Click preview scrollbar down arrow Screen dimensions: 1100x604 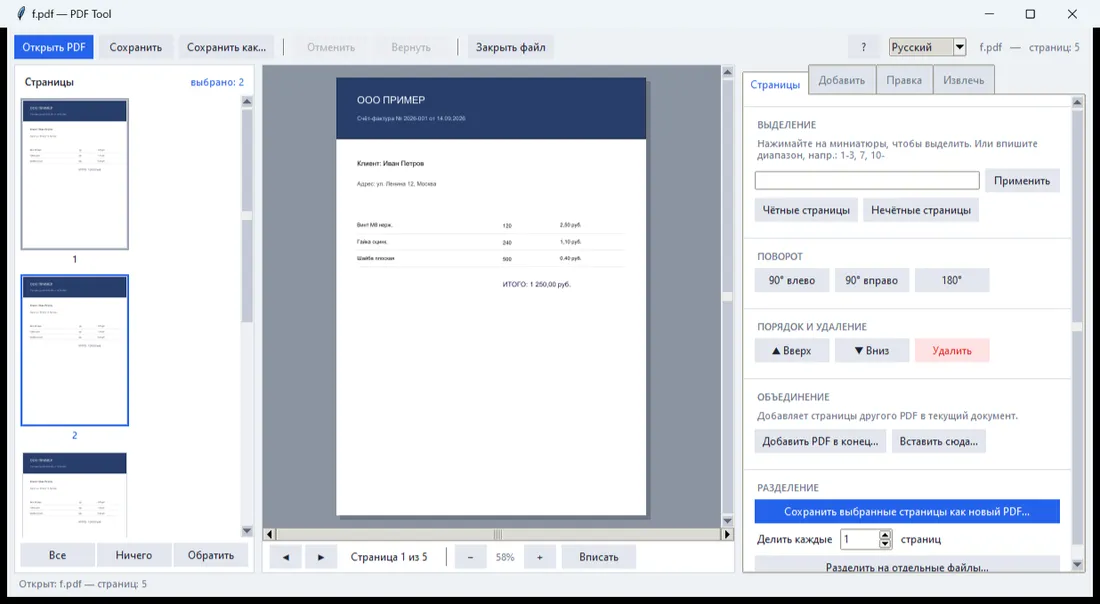727,521
